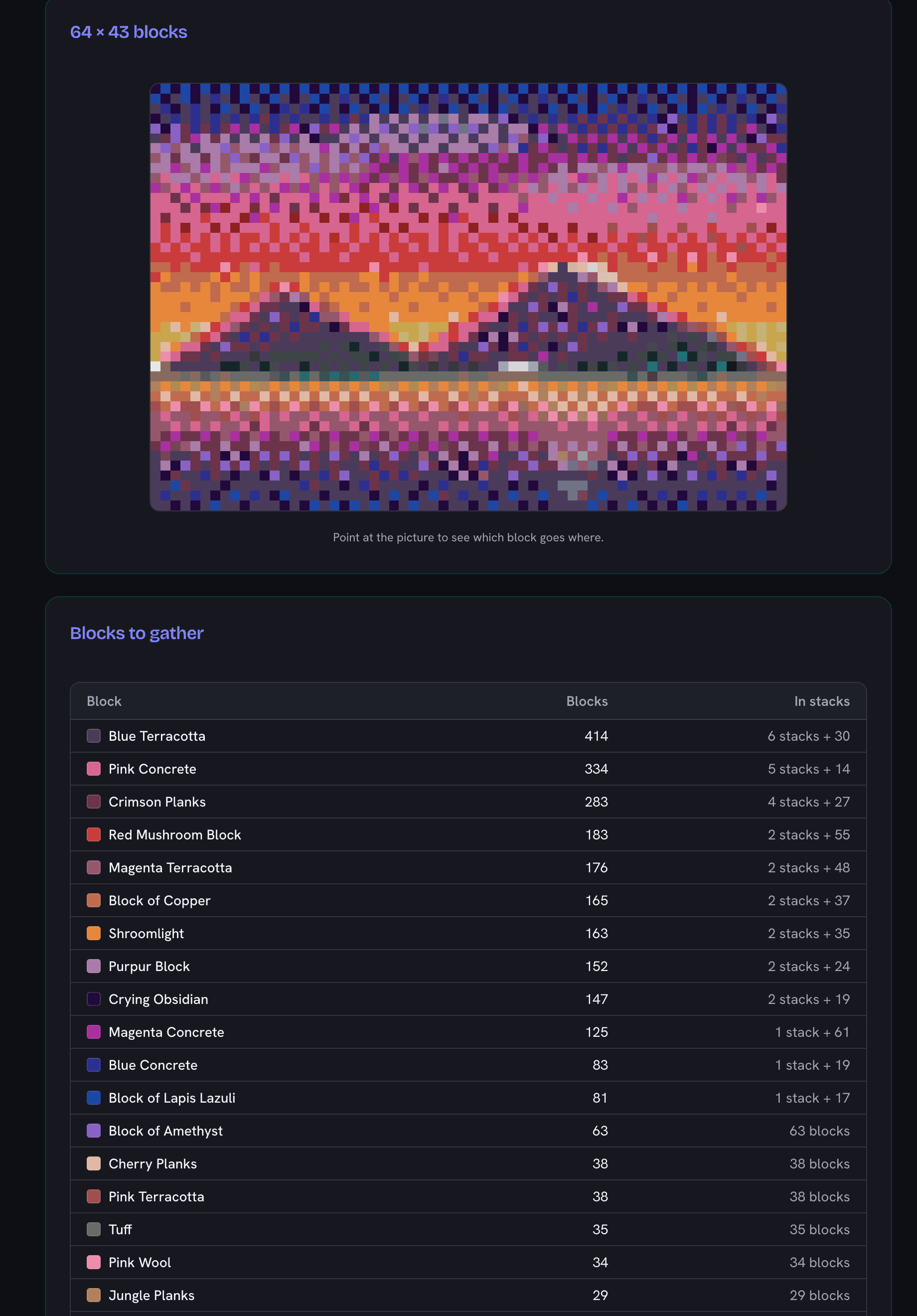This screenshot has width=917, height=1316.
Task: Select the "Pink Terracotta" row name
Action: pyautogui.click(x=156, y=1197)
